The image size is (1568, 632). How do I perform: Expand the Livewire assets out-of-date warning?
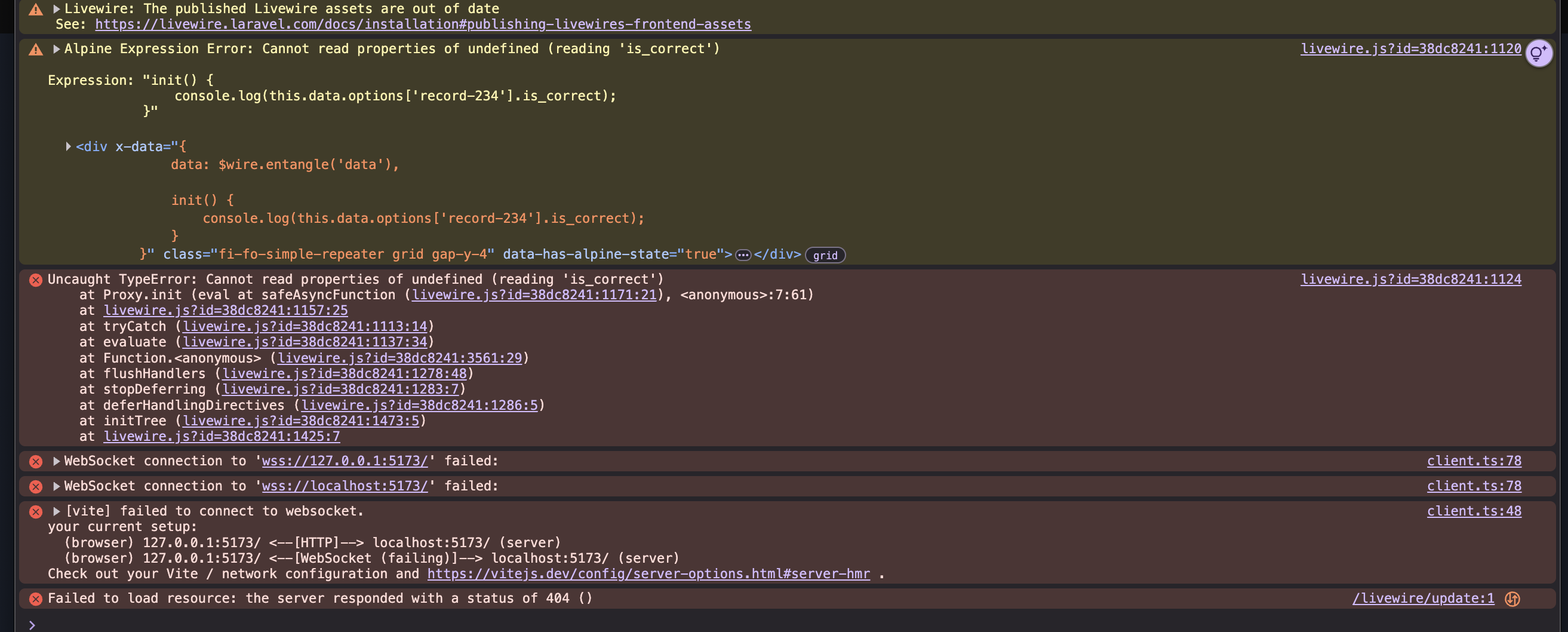[56, 9]
